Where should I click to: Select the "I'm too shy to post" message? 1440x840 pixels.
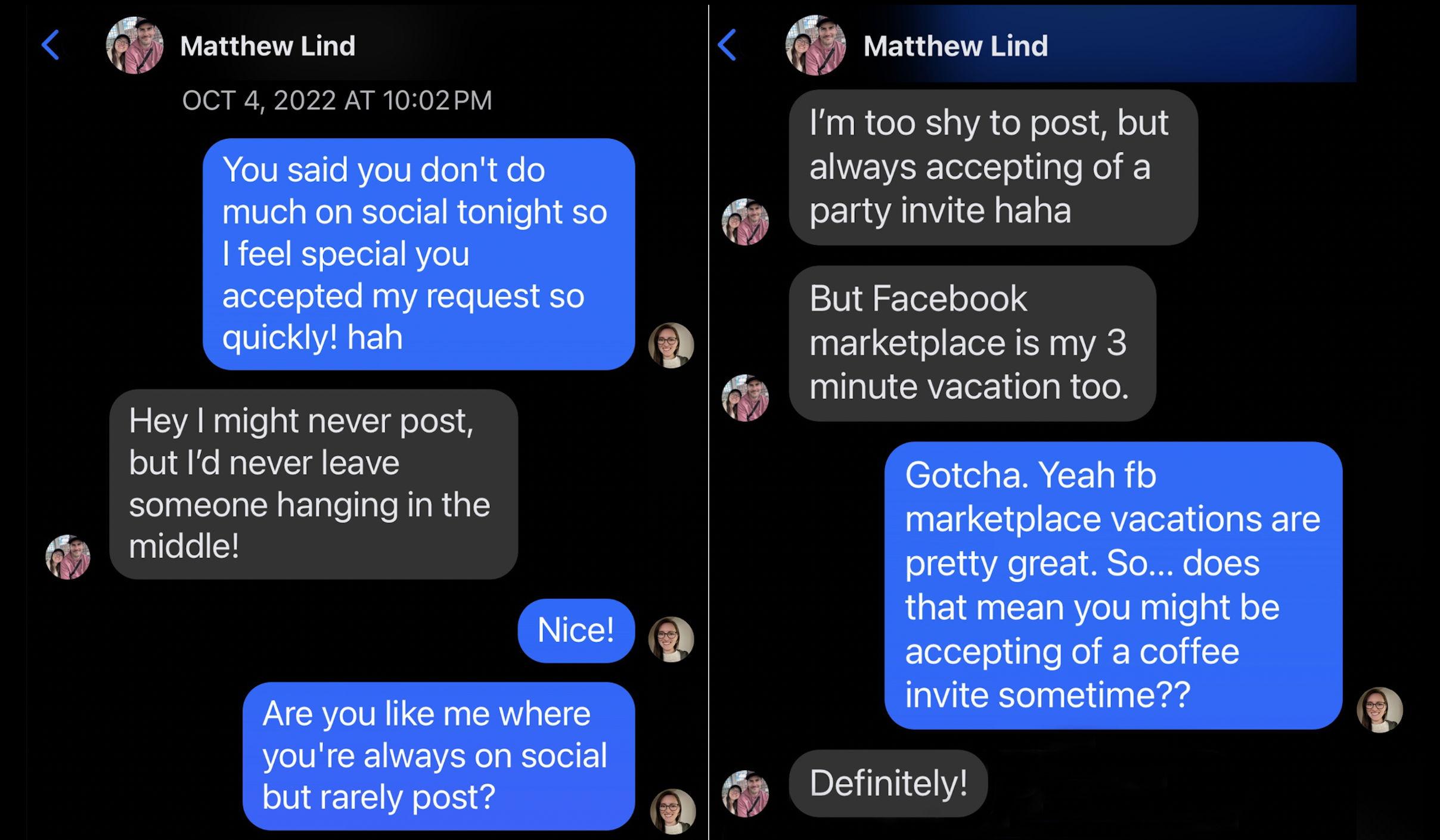pyautogui.click(x=993, y=167)
